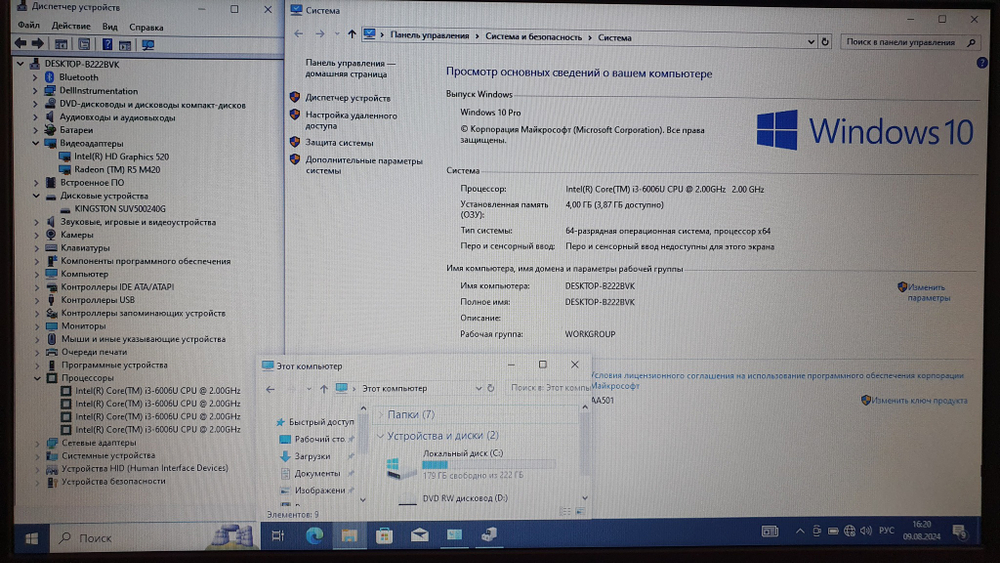
Task: Click the forward arrow in Device Manager toolbar
Action: click(38, 43)
